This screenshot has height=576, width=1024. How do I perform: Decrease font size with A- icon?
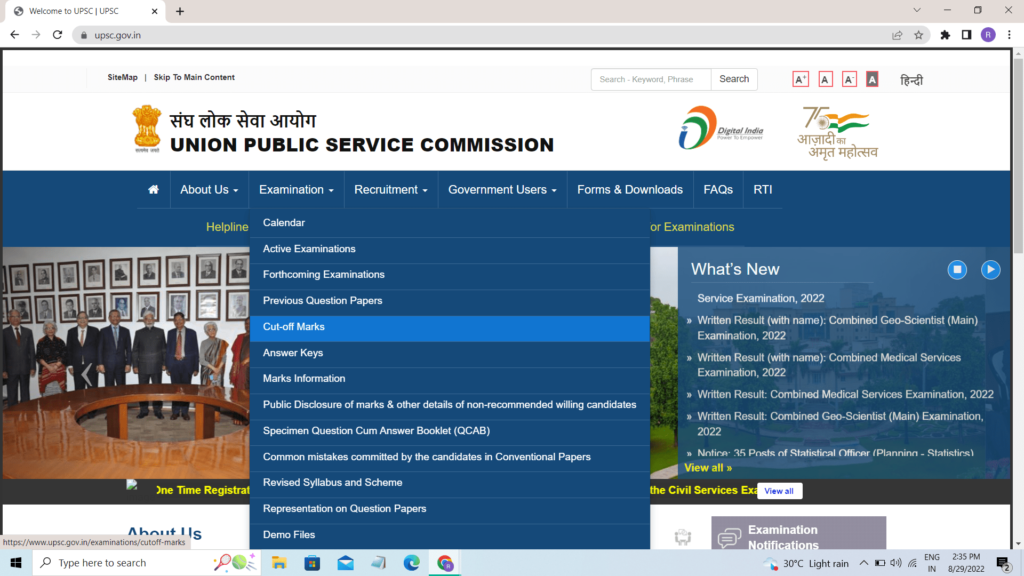(x=849, y=79)
